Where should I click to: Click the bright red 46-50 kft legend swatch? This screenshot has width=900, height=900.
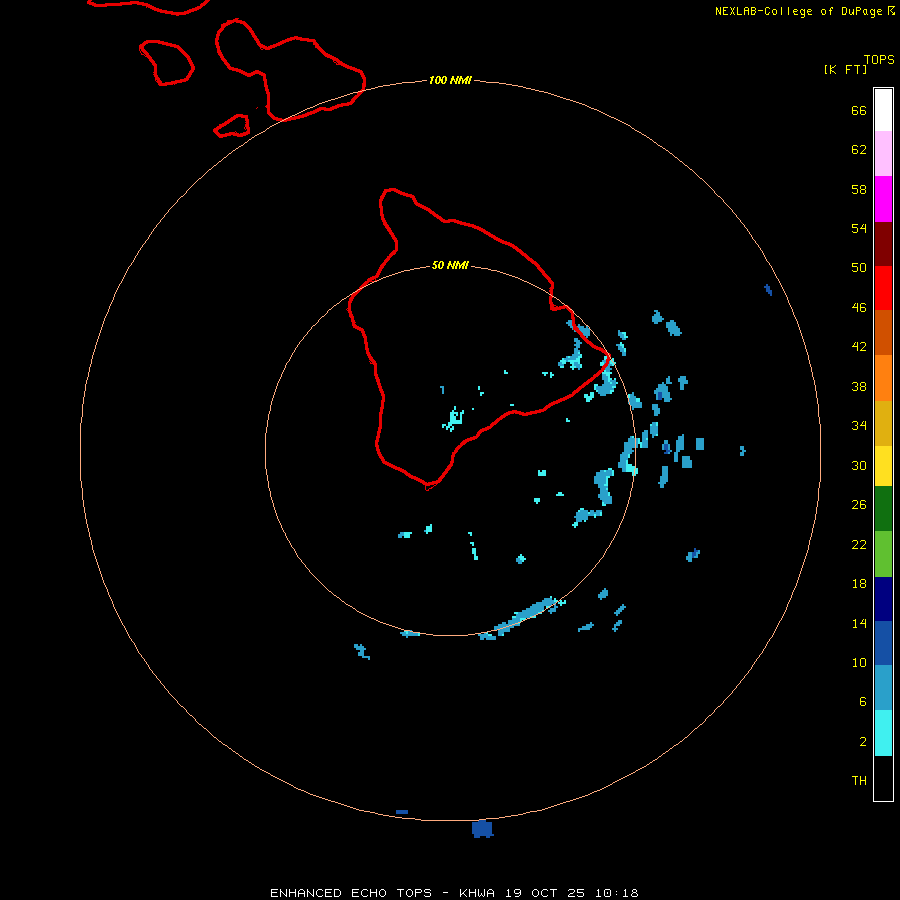tap(883, 288)
